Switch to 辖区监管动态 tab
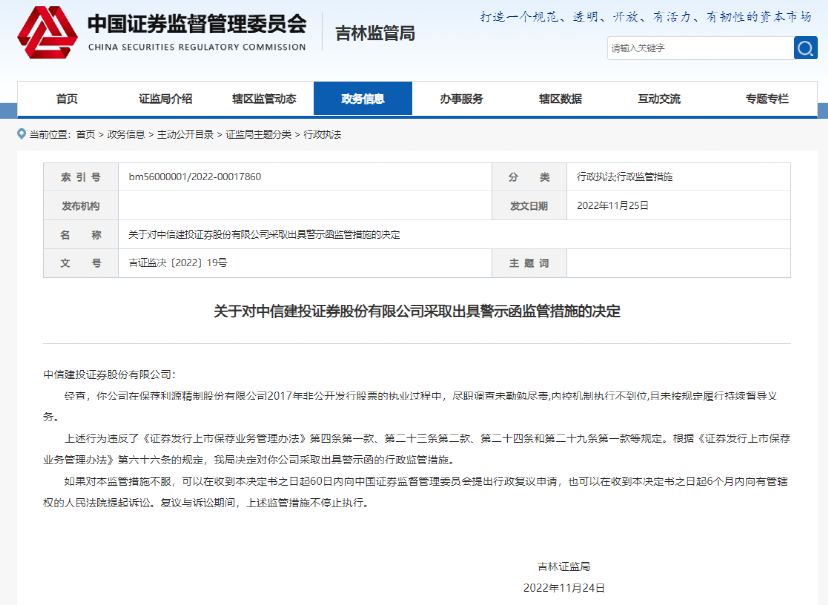This screenshot has height=605, width=828. click(264, 99)
